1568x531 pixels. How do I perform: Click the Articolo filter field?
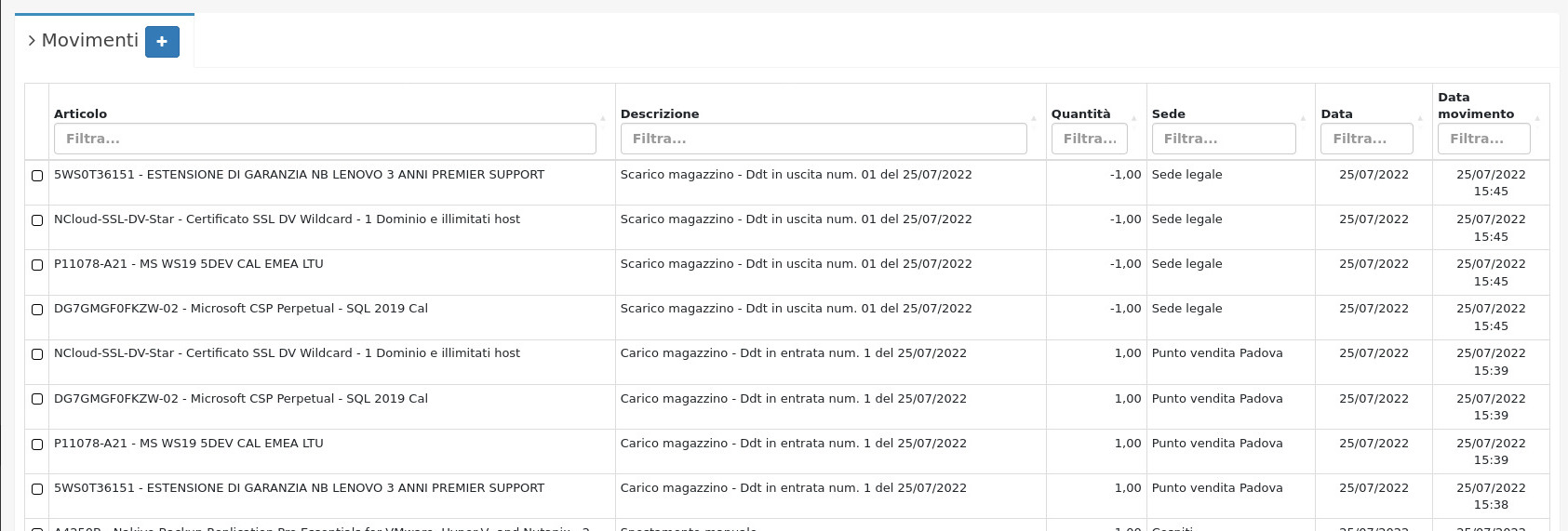[325, 139]
